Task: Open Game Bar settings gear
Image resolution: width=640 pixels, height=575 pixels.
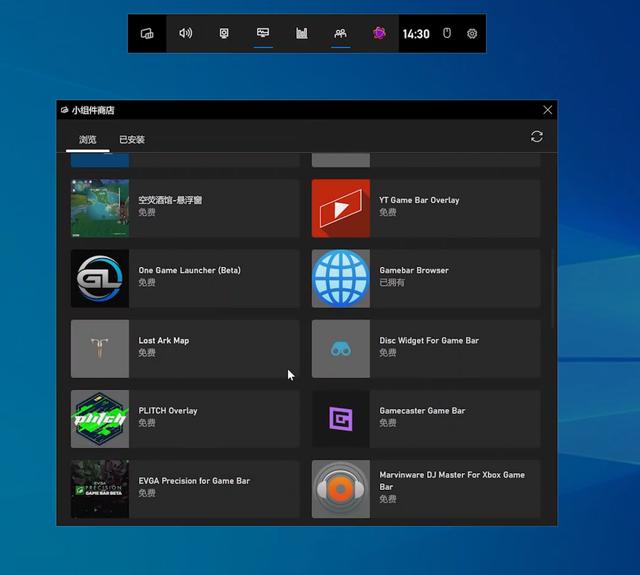Action: (472, 34)
